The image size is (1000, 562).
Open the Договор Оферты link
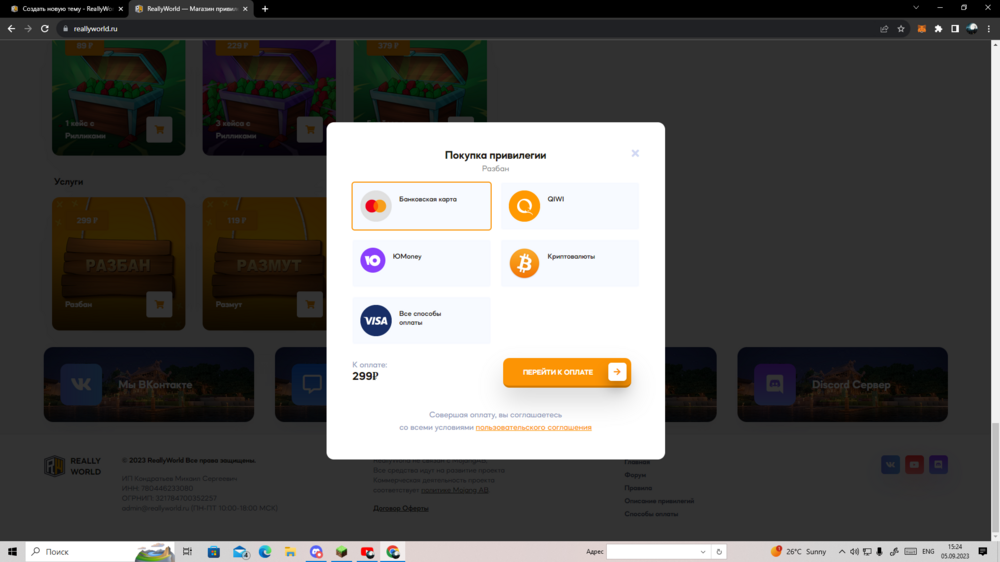point(401,508)
